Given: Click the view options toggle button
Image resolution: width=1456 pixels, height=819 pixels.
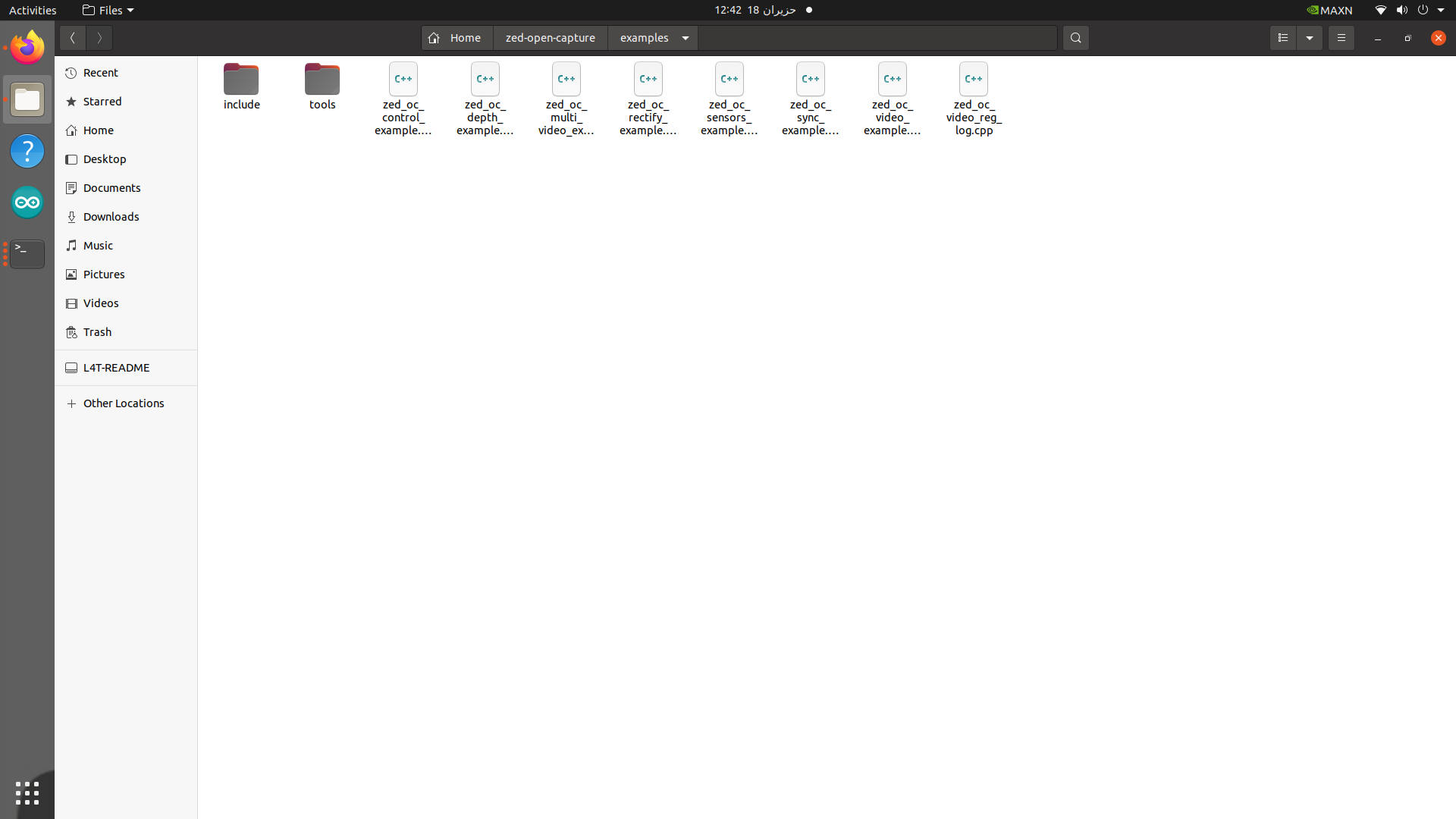Looking at the screenshot, I should click(x=1309, y=37).
